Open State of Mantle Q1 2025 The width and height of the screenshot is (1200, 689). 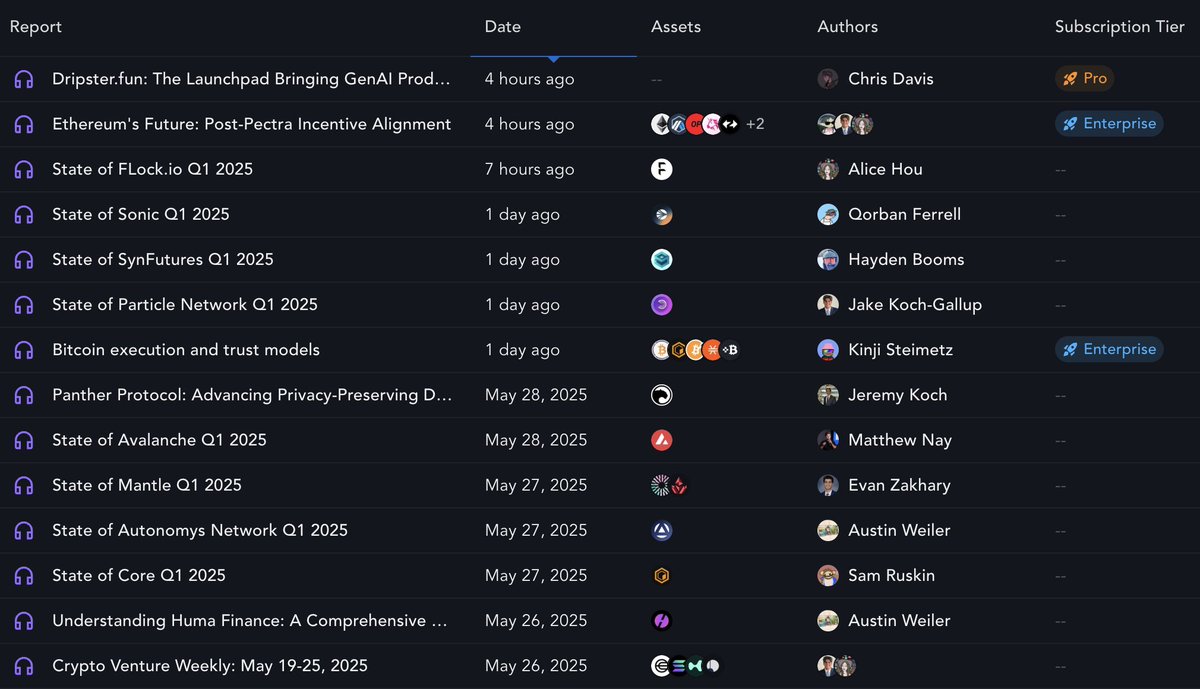[x=147, y=485]
